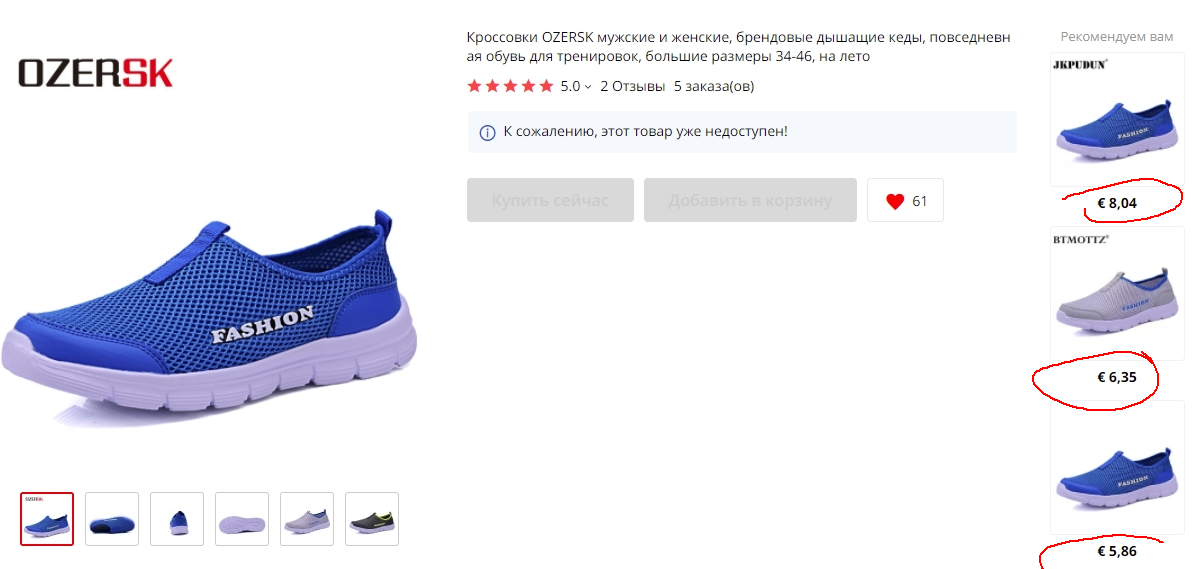Expand the 5.0 rating dropdown chevron
The height and width of the screenshot is (569, 1198).
588,87
